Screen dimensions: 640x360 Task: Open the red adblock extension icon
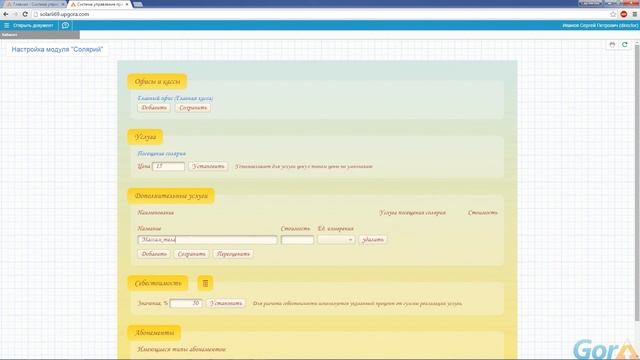[x=624, y=14]
